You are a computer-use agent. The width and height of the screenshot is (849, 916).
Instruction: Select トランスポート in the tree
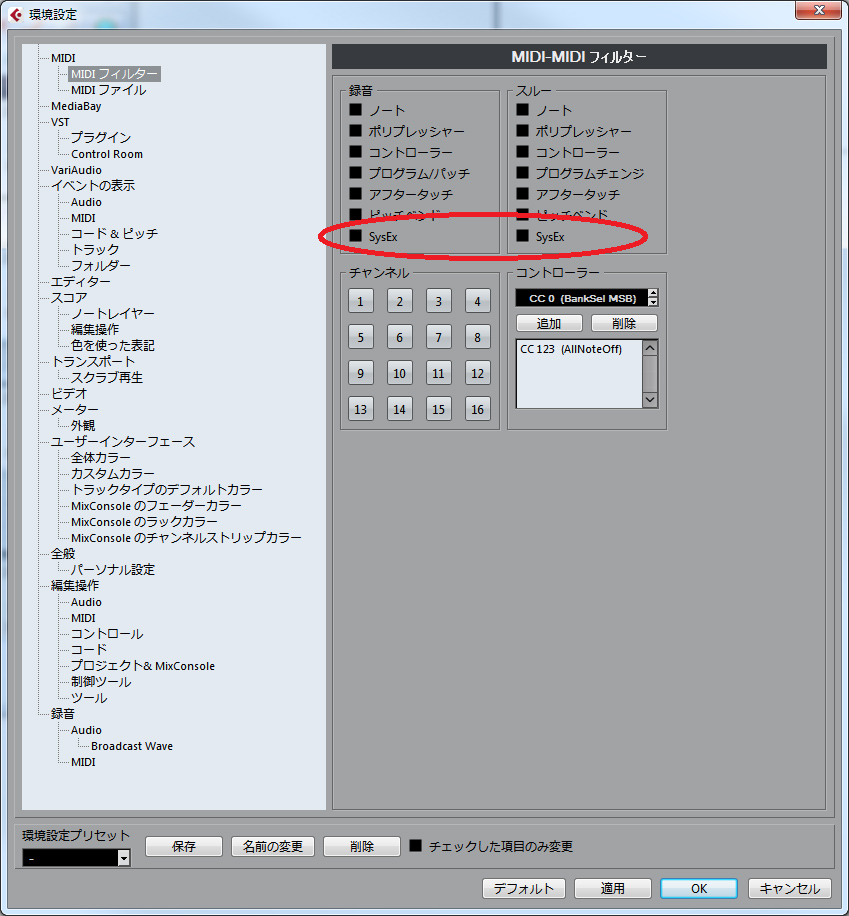93,362
